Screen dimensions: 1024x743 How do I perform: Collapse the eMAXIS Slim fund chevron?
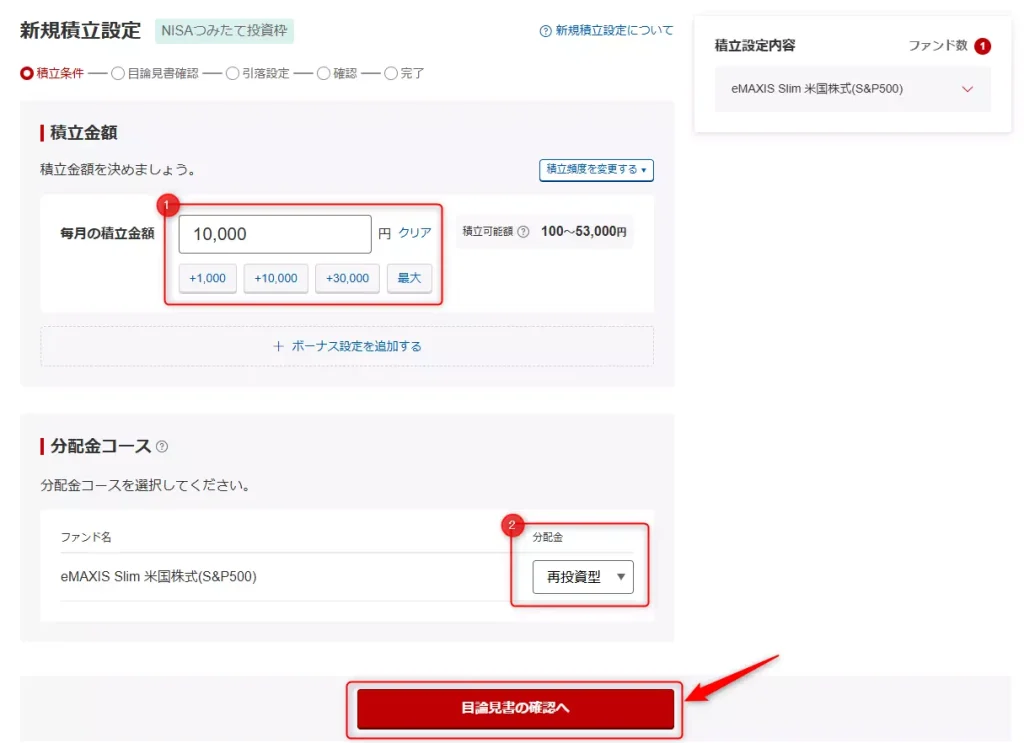[x=968, y=89]
